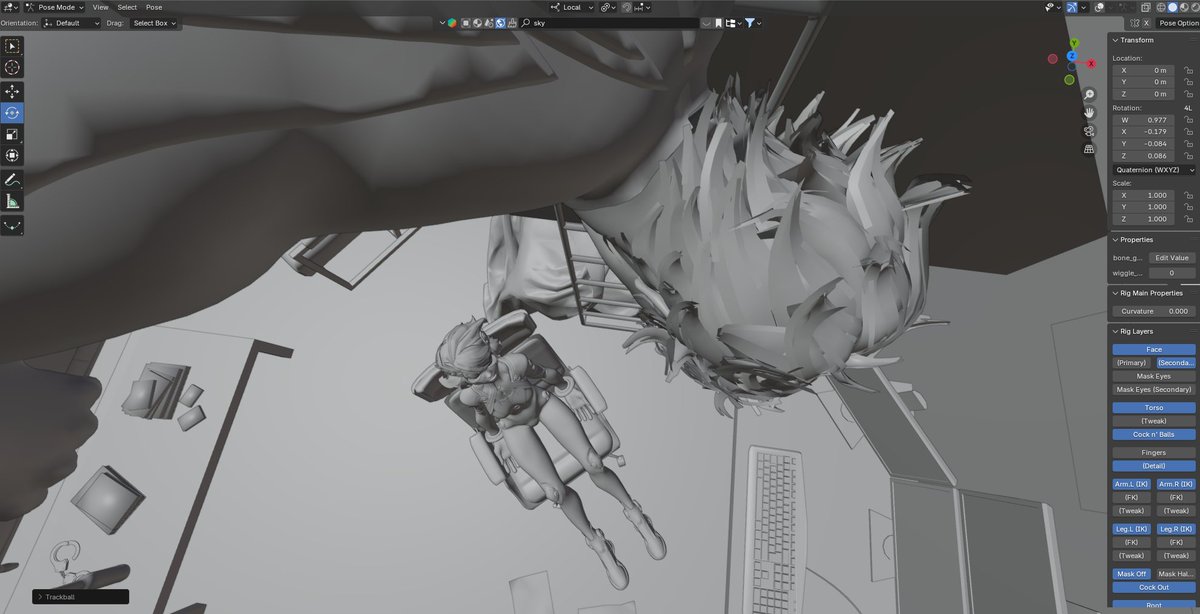Open the Local transform orientation dropdown
The height and width of the screenshot is (614, 1200).
tap(572, 7)
